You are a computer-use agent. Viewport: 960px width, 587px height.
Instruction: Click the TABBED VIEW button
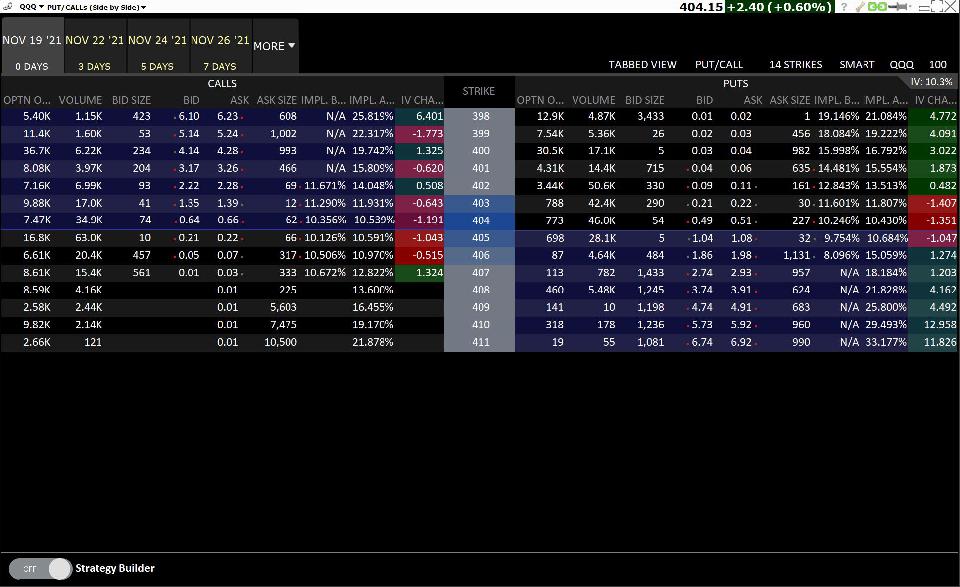[642, 64]
